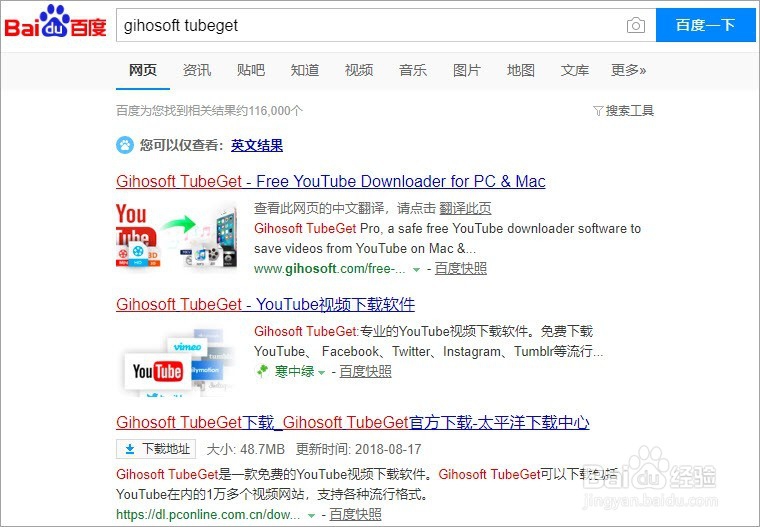Click the Baidu logo
Image resolution: width=760 pixels, height=527 pixels.
click(55, 22)
